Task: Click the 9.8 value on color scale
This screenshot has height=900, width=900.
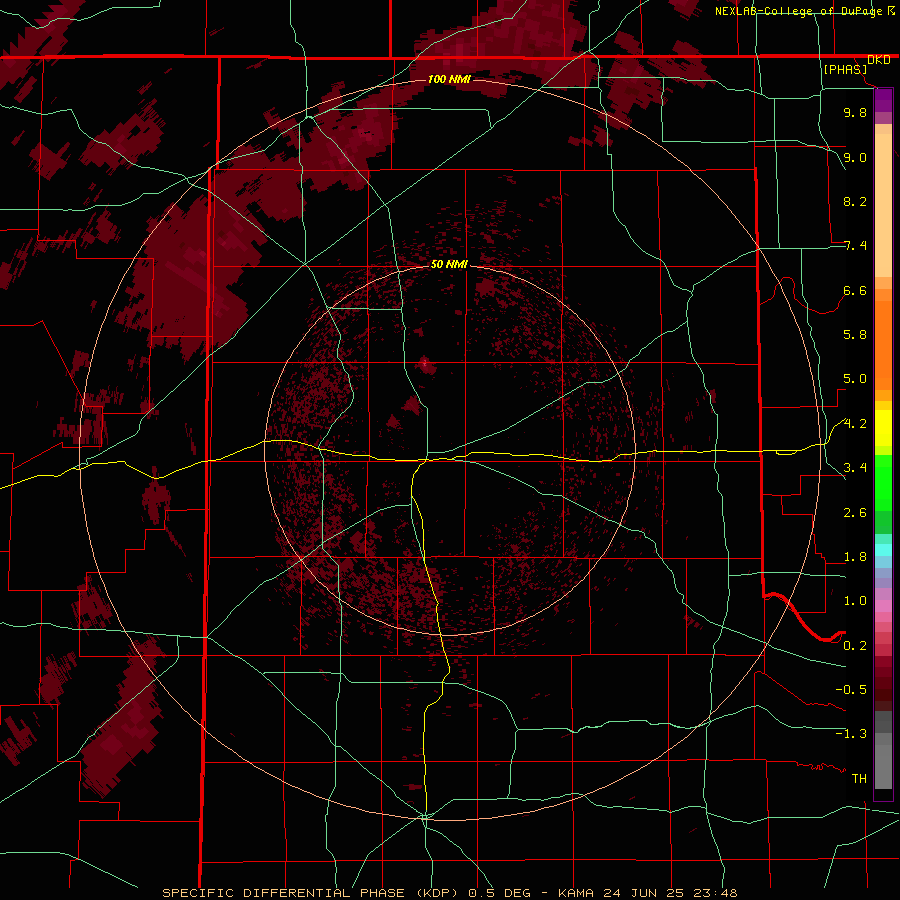Action: coord(855,112)
